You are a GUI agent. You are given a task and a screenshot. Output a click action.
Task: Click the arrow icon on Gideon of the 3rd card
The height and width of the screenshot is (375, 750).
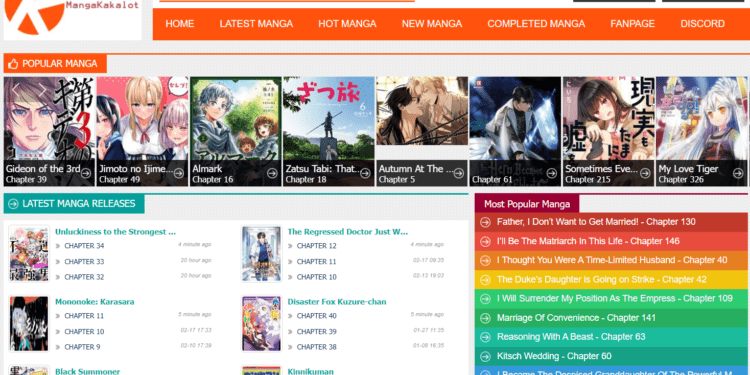86,173
